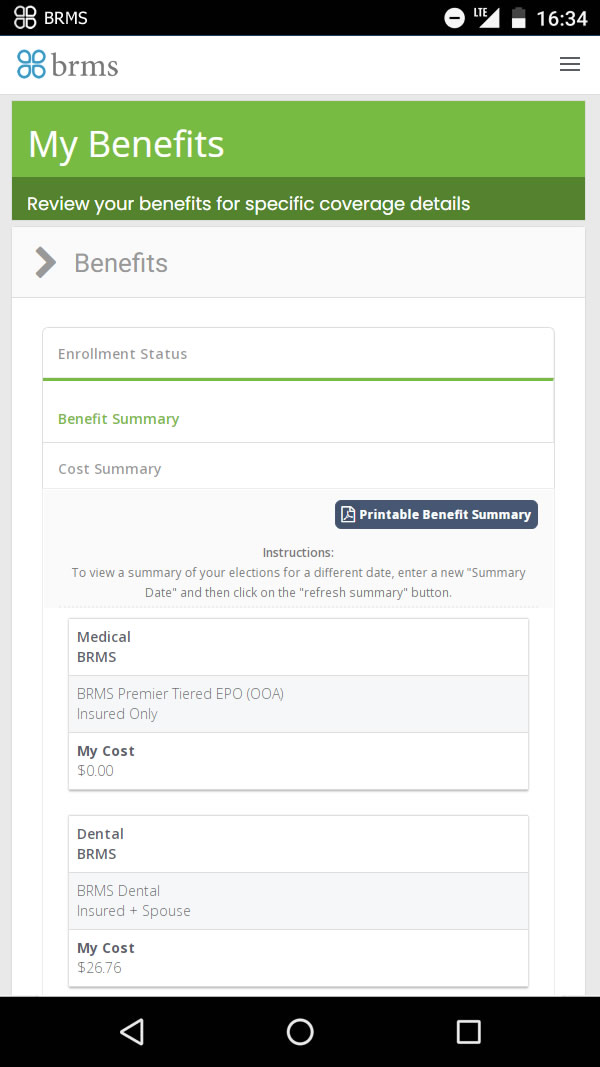Screen dimensions: 600x1067
Task: Click the brms logo in header
Action: point(68,65)
